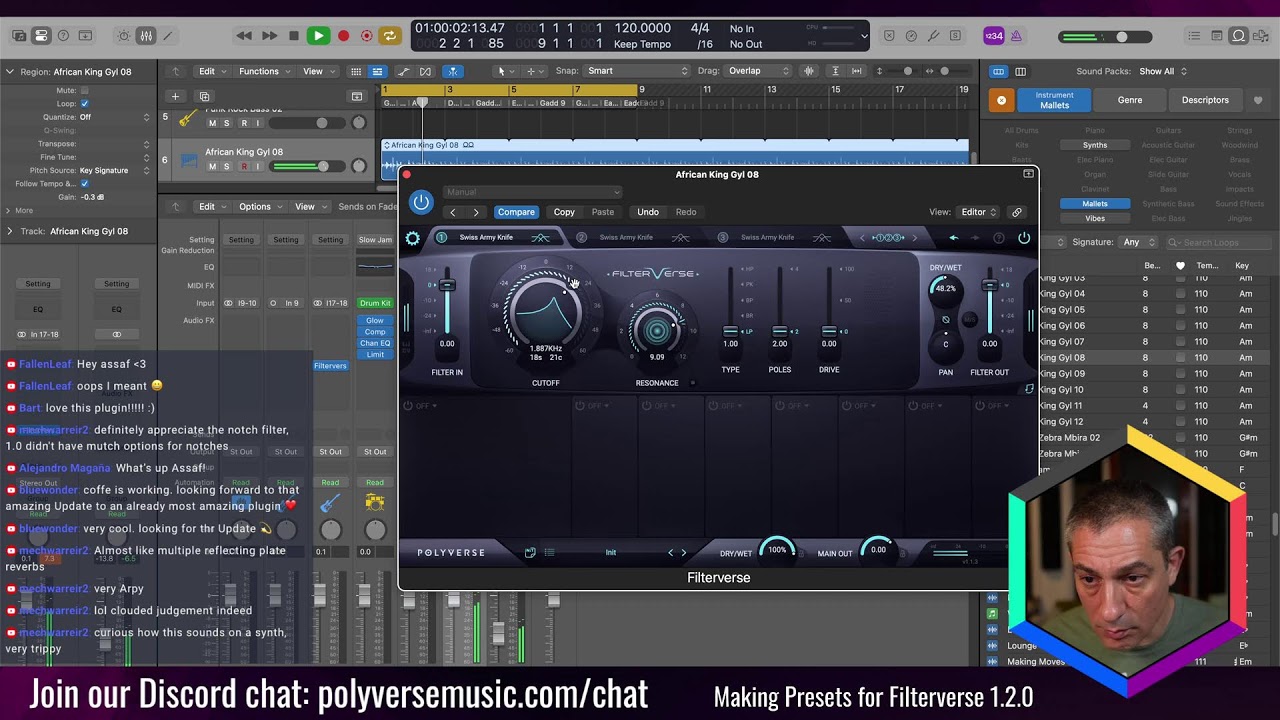Open Quick Help question mark icon
1280x720 pixels.
63,36
